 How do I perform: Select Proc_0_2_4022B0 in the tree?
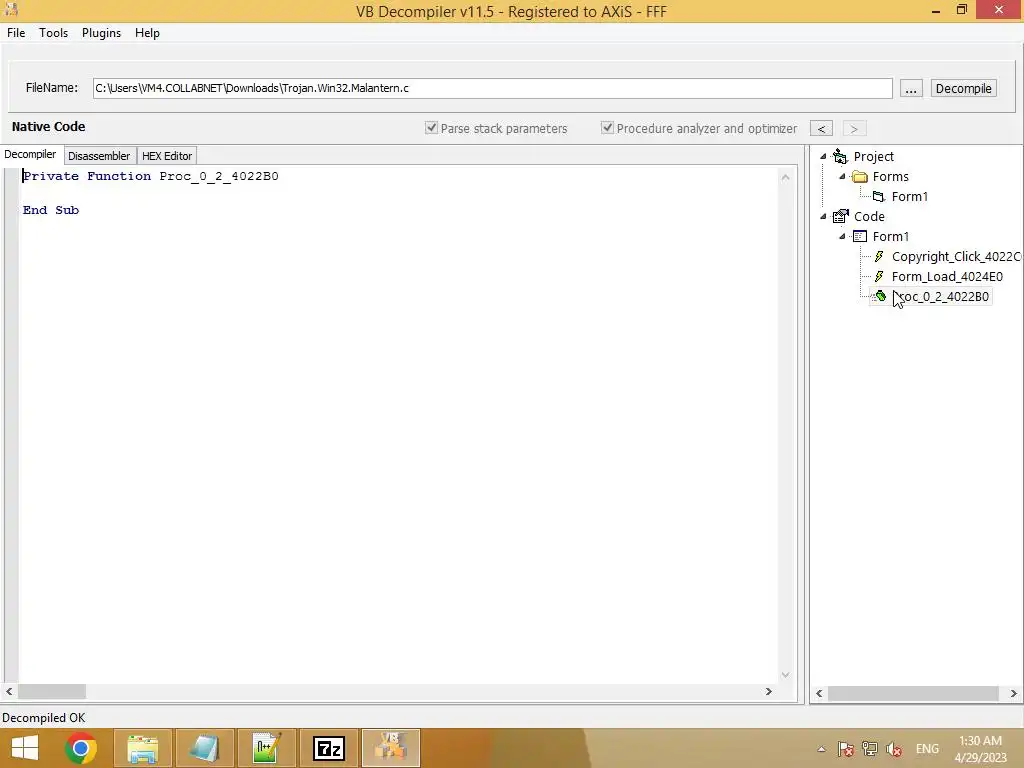pos(941,296)
